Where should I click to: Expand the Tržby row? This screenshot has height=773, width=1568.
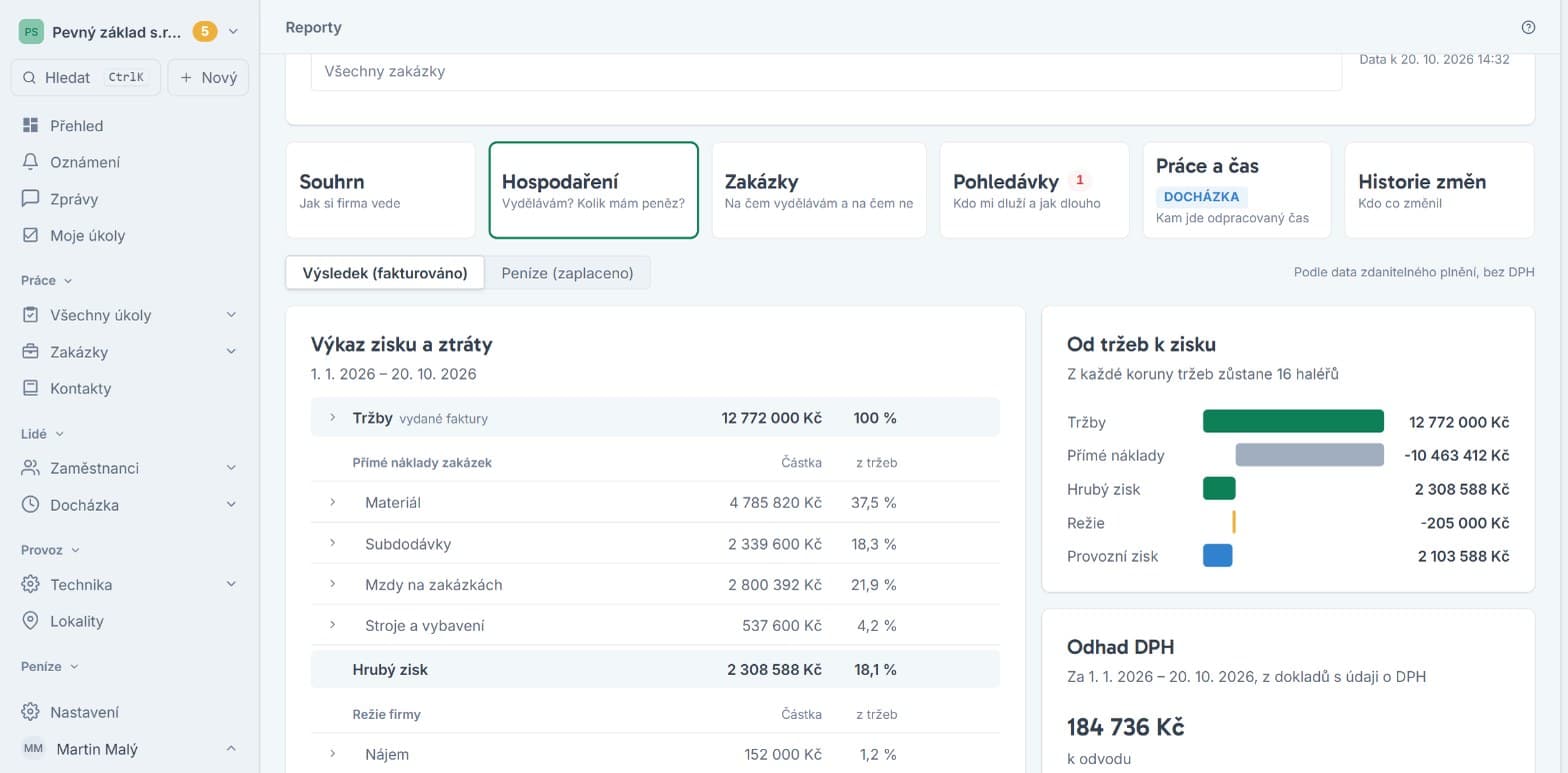[x=333, y=417]
